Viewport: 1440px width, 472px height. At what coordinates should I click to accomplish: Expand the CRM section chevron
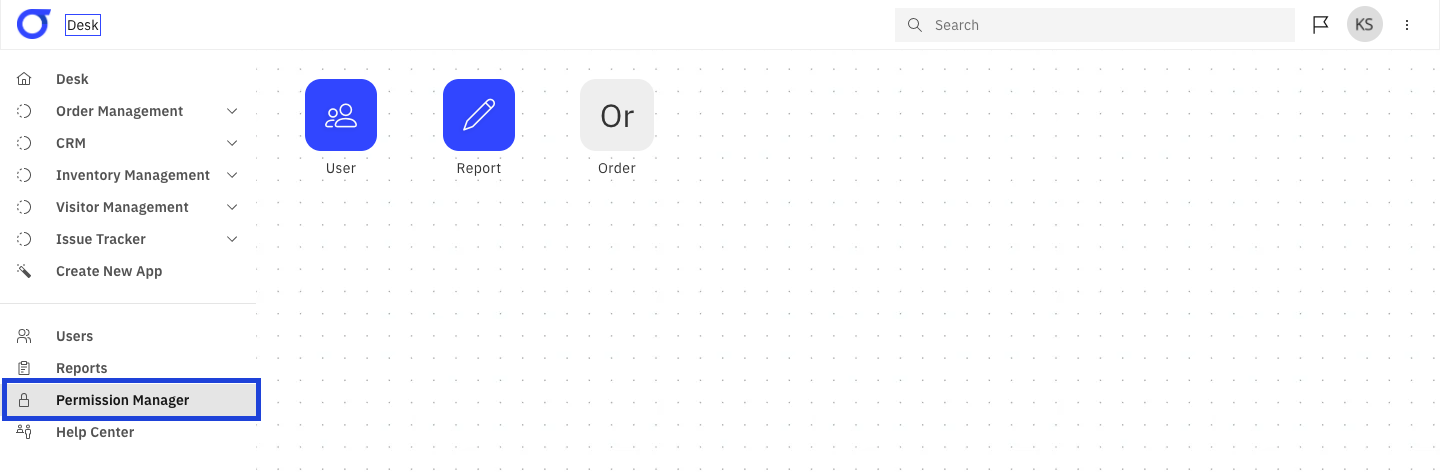[x=232, y=143]
